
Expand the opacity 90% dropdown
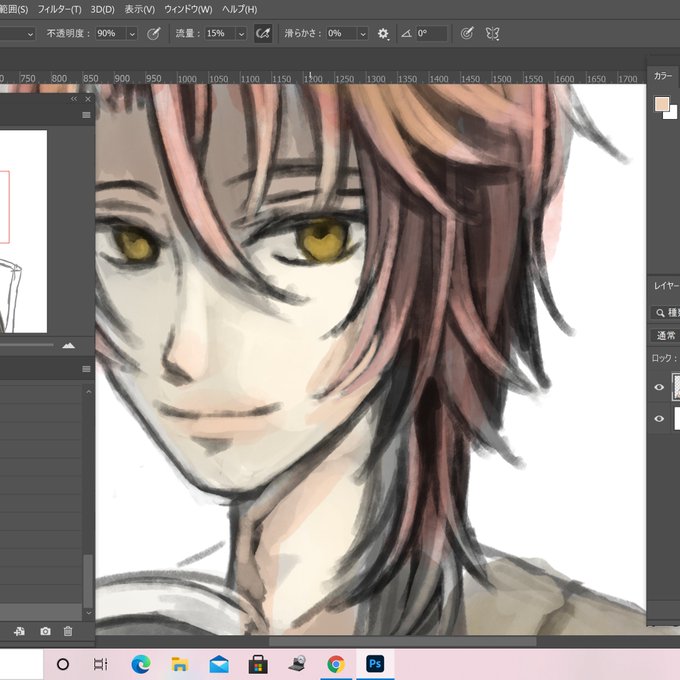tap(132, 34)
